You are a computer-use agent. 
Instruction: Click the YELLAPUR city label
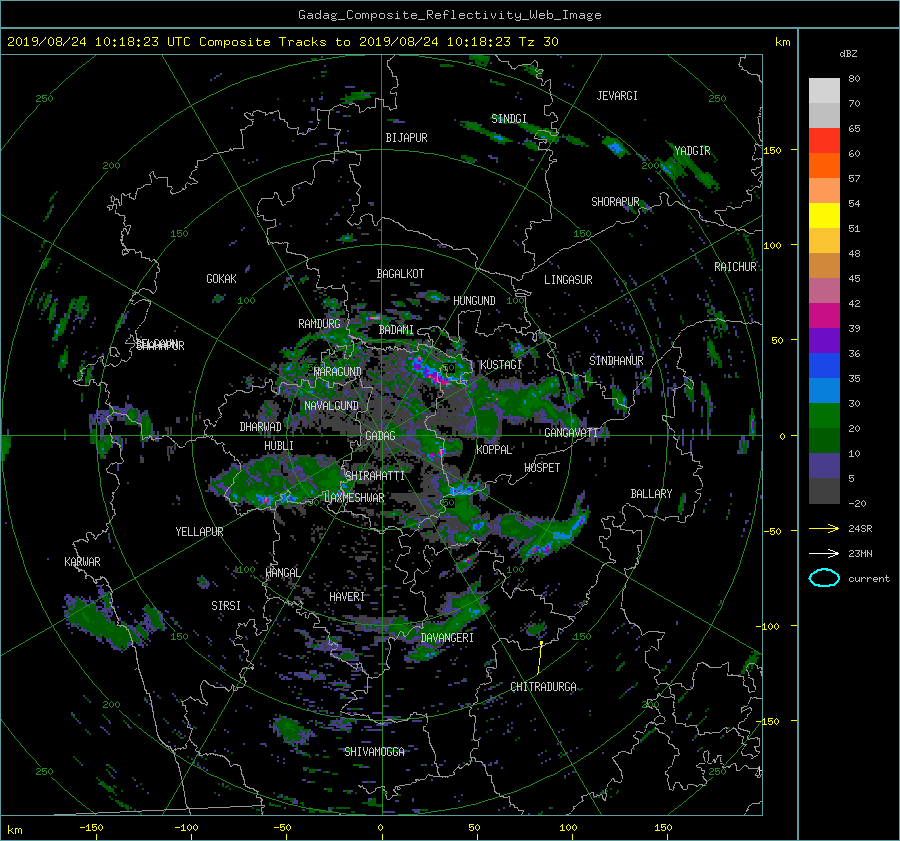coord(199,532)
